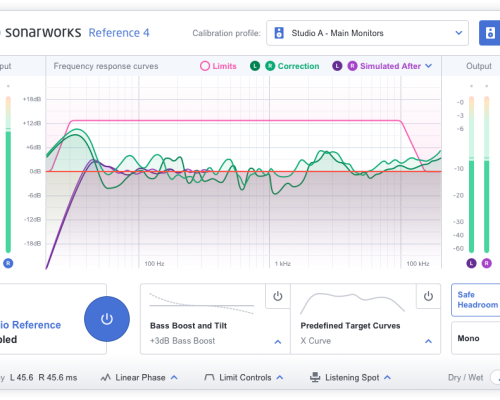
Task: Toggle the Limits curve circle
Action: point(205,66)
